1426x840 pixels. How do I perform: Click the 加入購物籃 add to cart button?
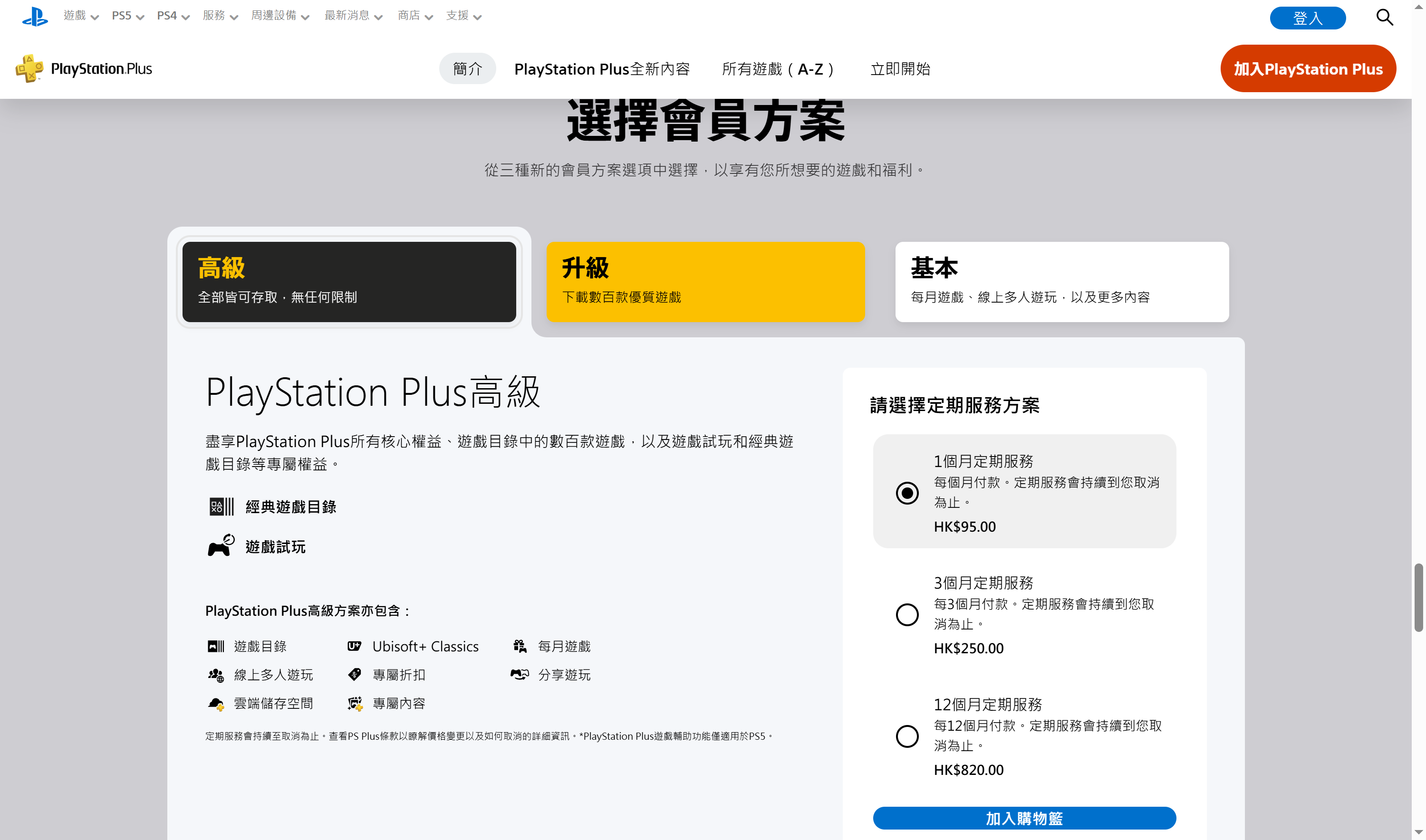(x=1024, y=818)
